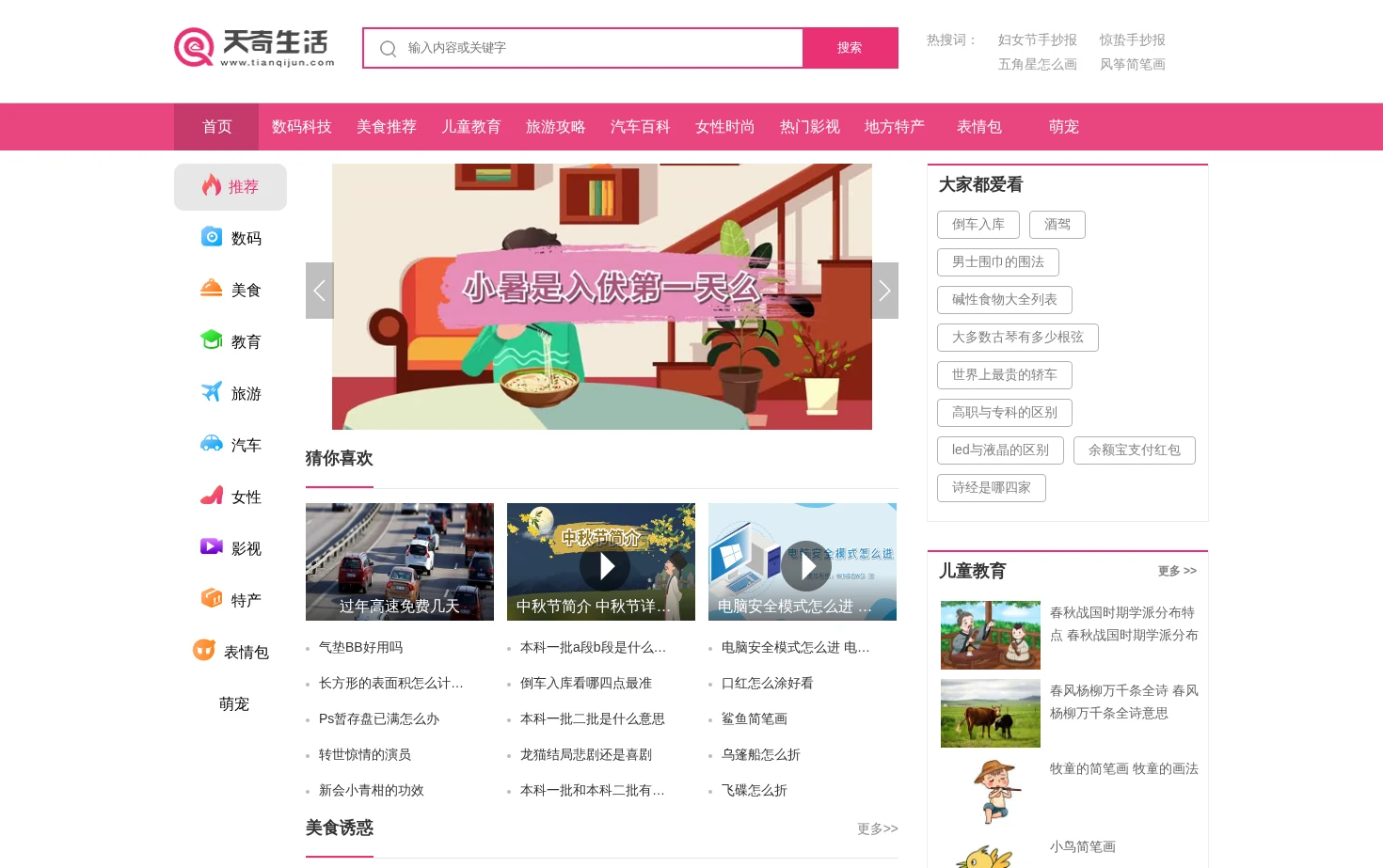Screen dimensions: 1383x868
Task: Open the 春秋战国时期学派分布 article thumbnail
Action: 991,635
